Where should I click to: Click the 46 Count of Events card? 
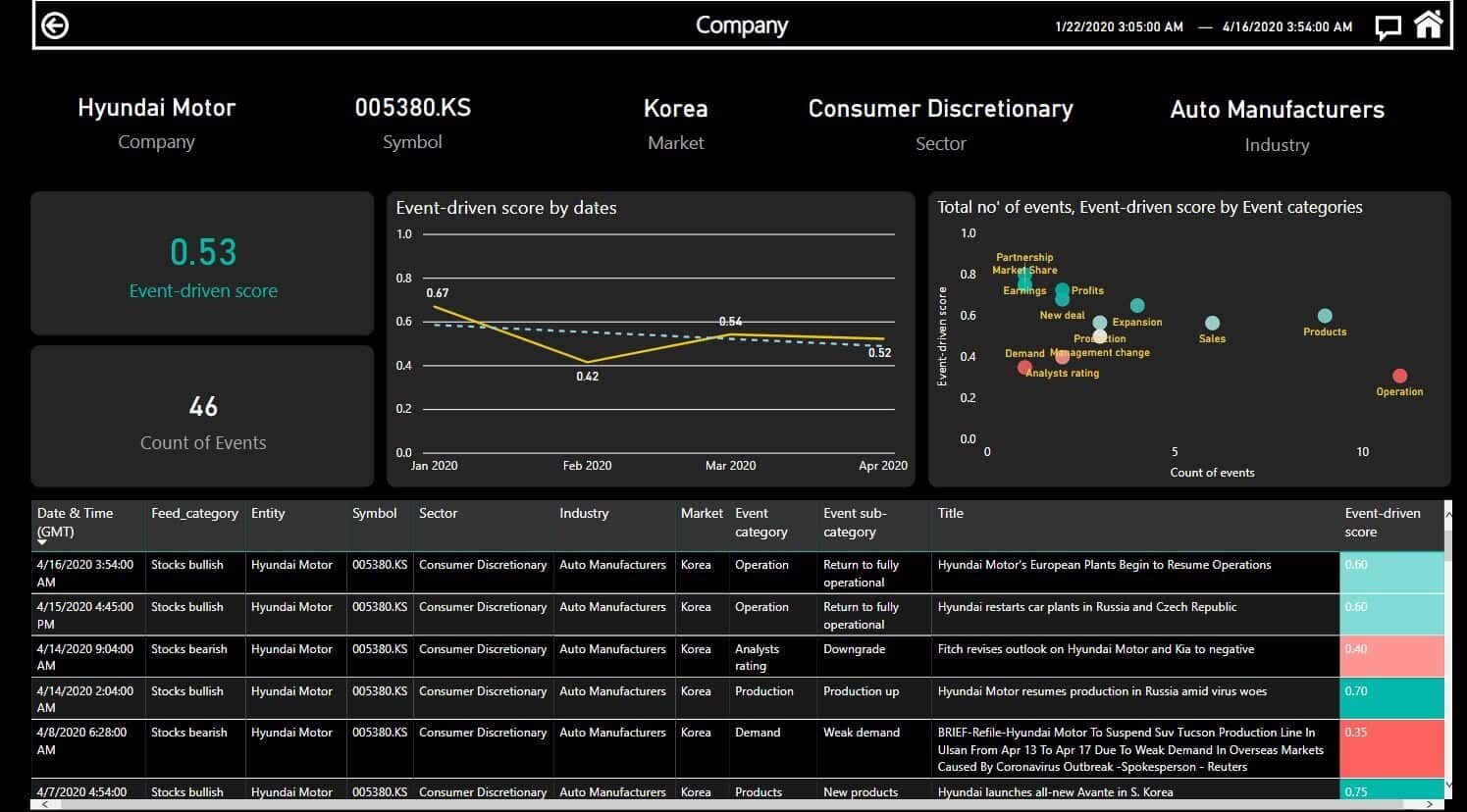coord(202,416)
